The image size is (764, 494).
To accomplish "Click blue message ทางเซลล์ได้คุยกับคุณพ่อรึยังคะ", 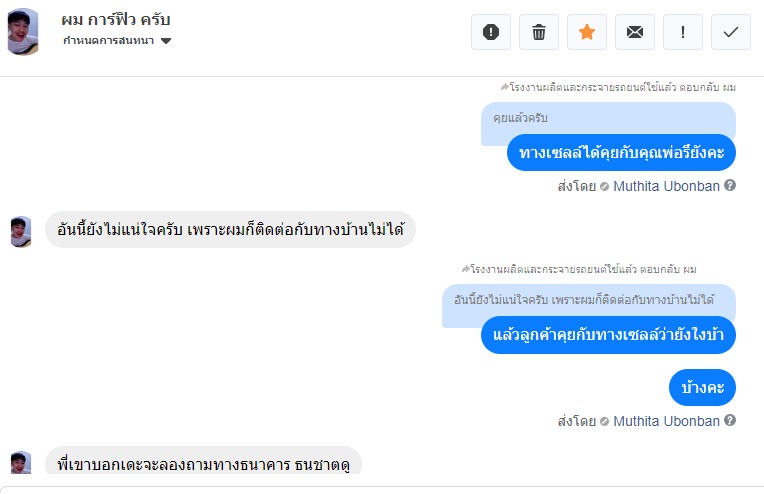I will [621, 152].
